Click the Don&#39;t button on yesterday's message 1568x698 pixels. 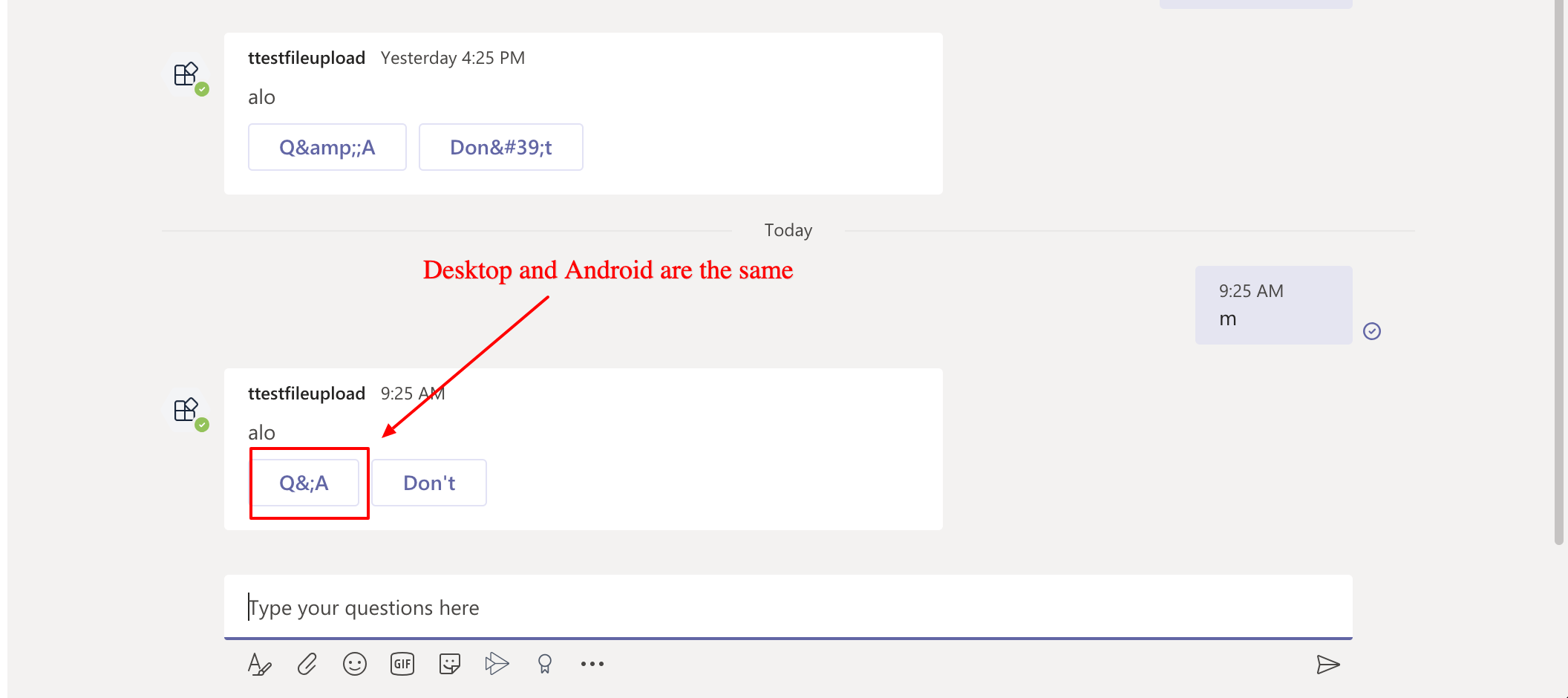click(x=500, y=147)
